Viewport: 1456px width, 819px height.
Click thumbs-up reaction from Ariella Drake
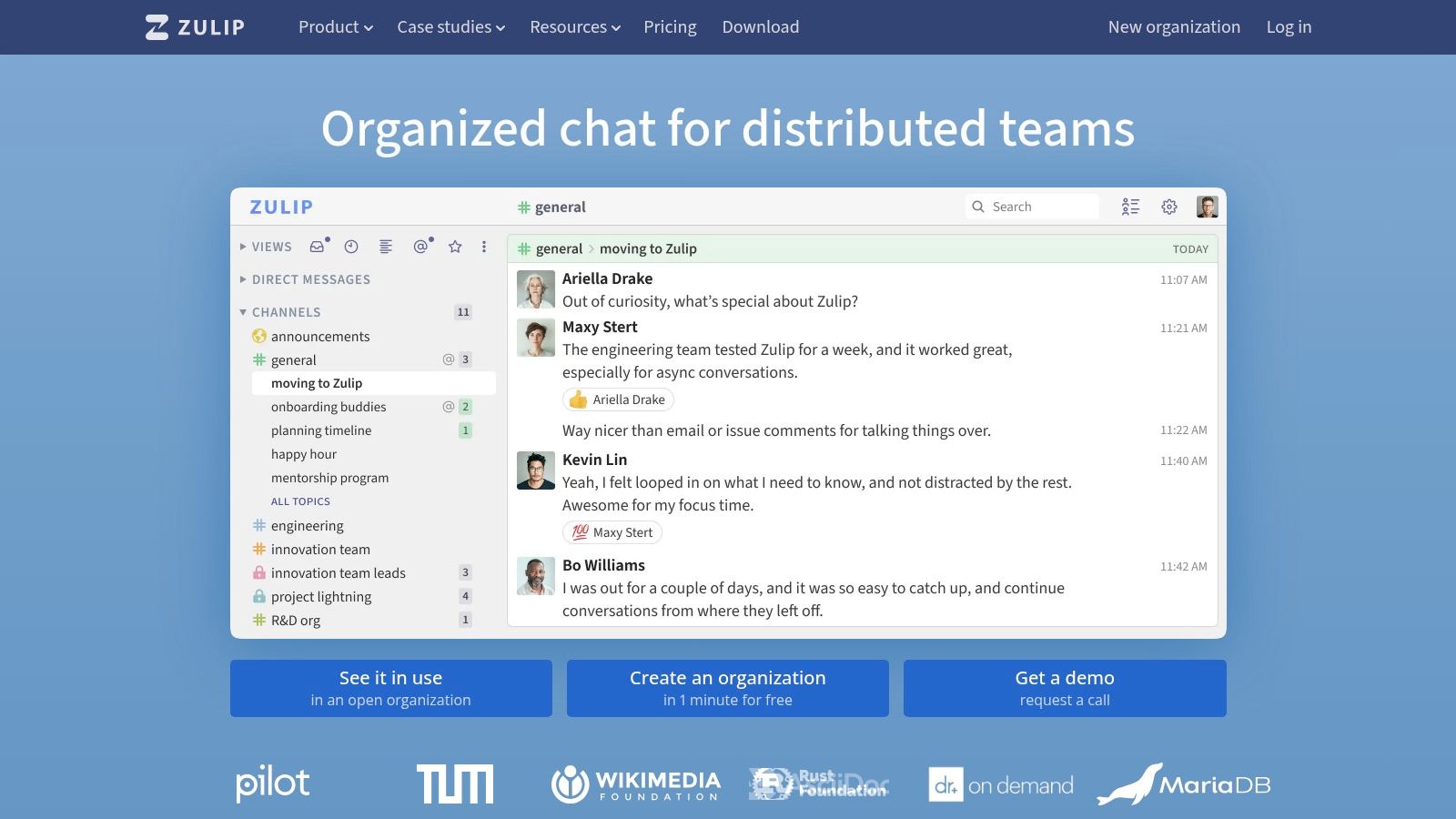(x=618, y=399)
